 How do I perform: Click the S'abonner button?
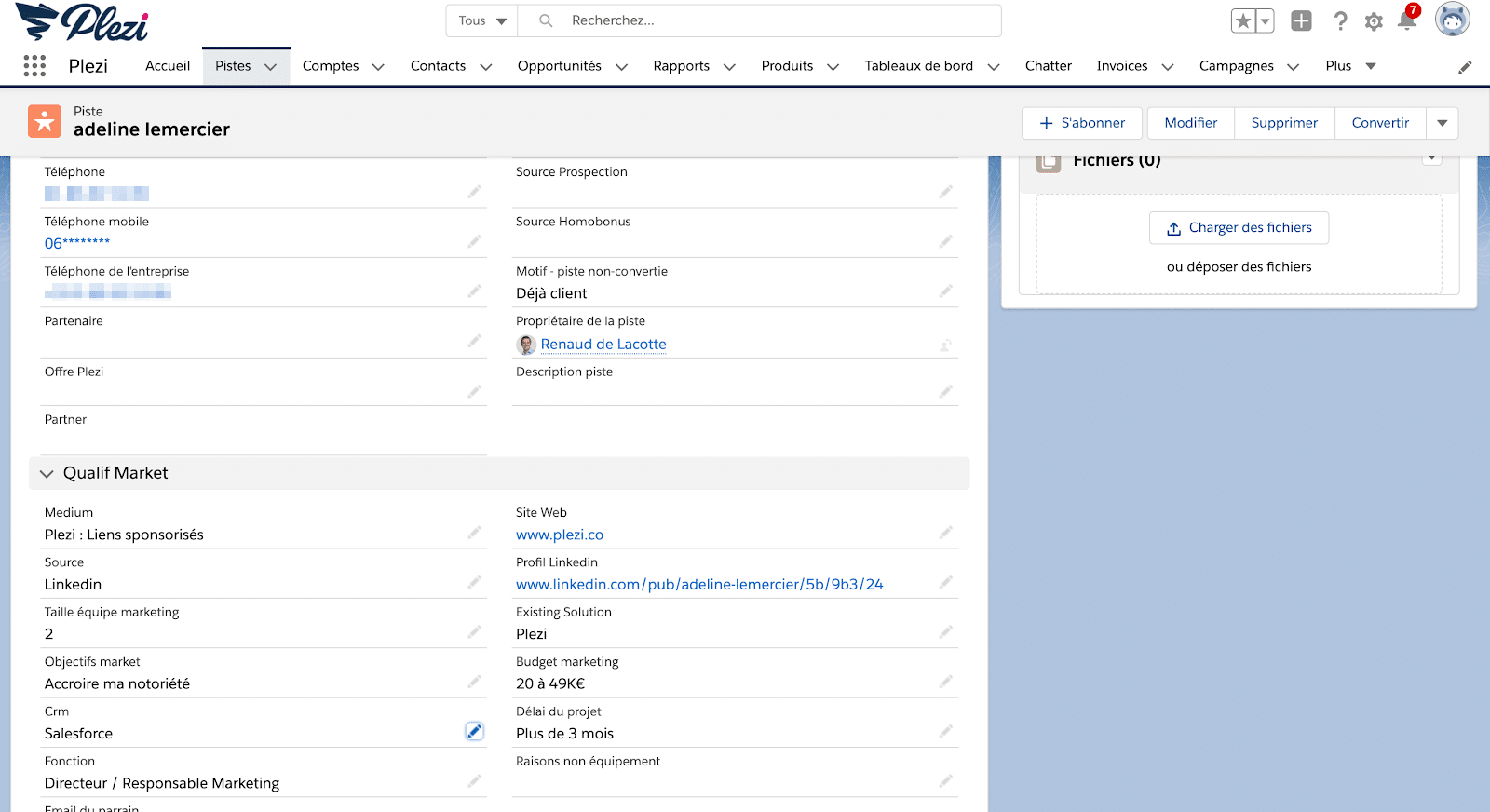[1084, 123]
